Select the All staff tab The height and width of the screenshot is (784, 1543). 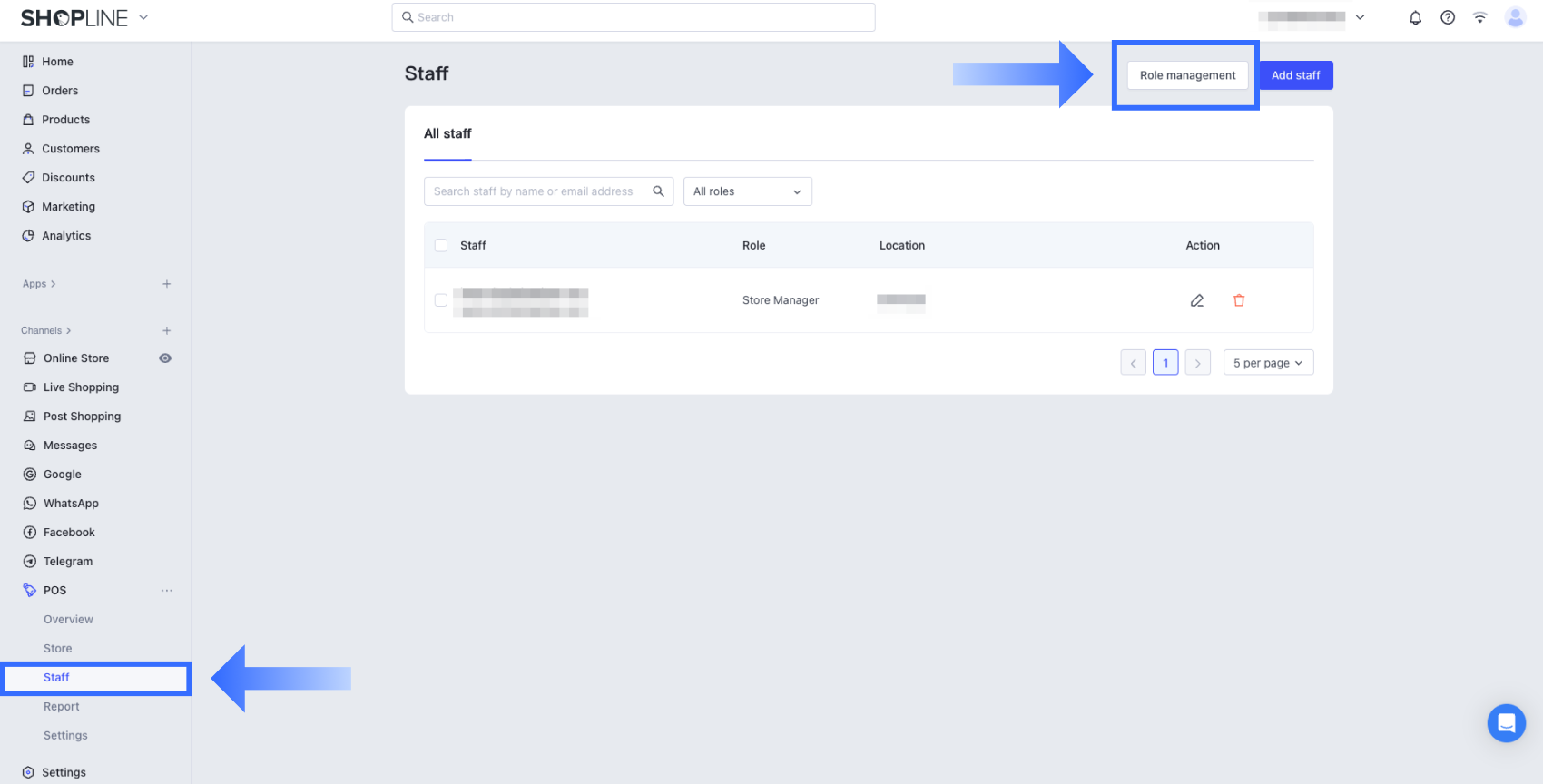click(x=447, y=133)
